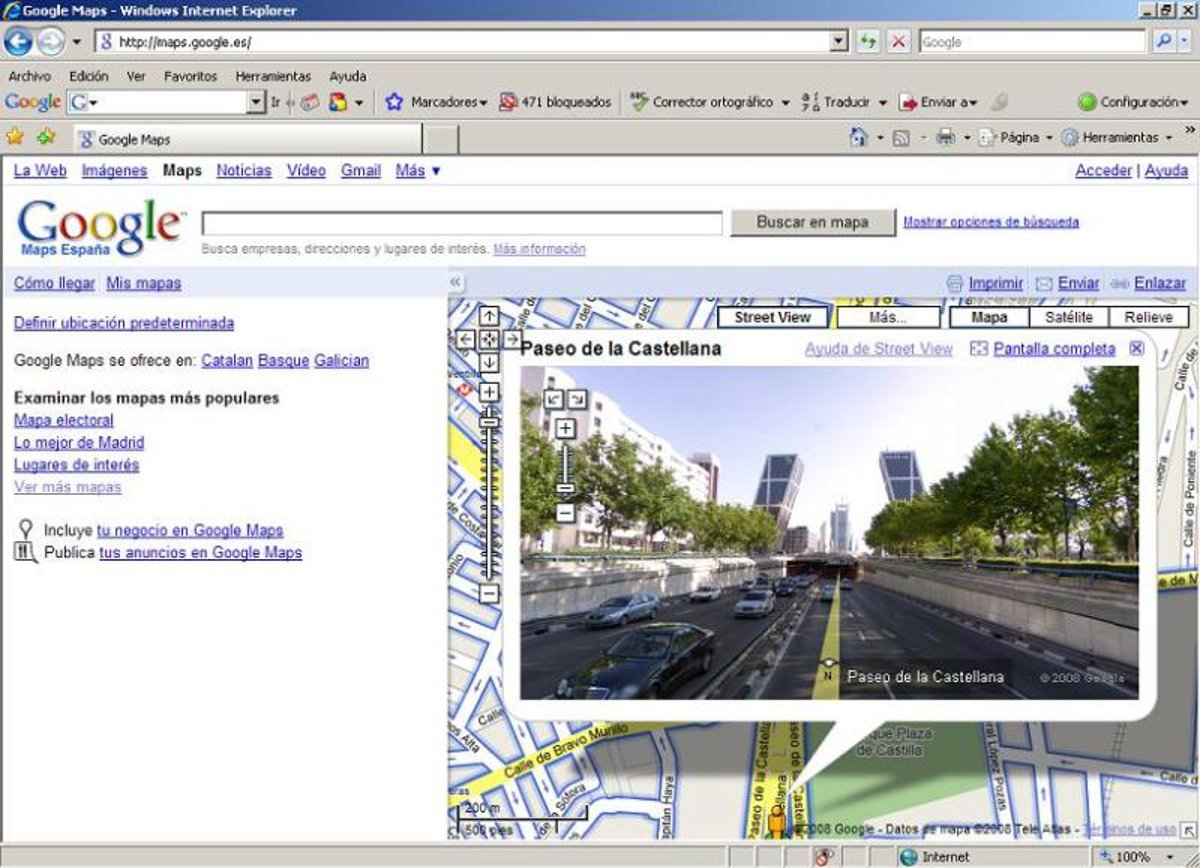The height and width of the screenshot is (868, 1200).
Task: Click the browser back arrow button
Action: (18, 42)
